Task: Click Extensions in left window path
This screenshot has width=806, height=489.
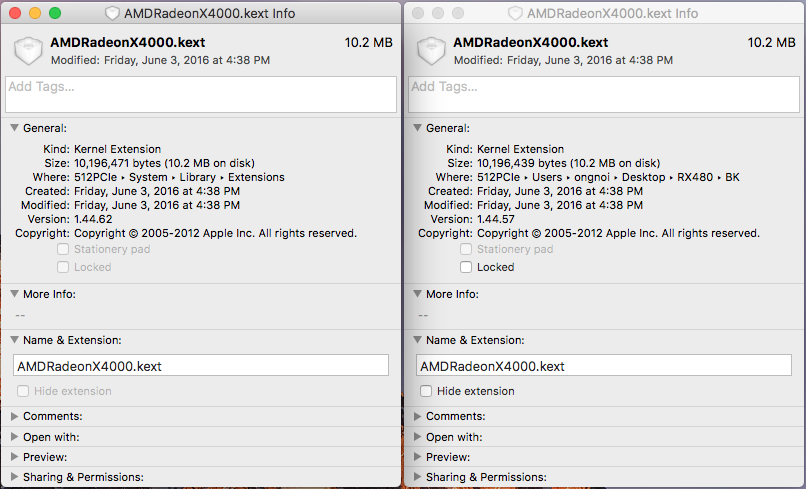Action: coord(256,177)
